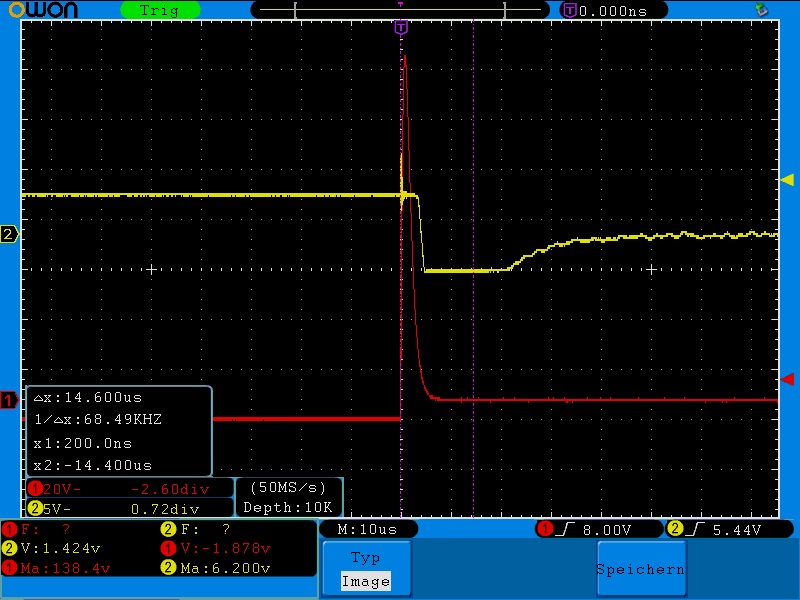This screenshot has height=600, width=800.
Task: Click the cursor measurement delta x info box
Action: pos(118,431)
